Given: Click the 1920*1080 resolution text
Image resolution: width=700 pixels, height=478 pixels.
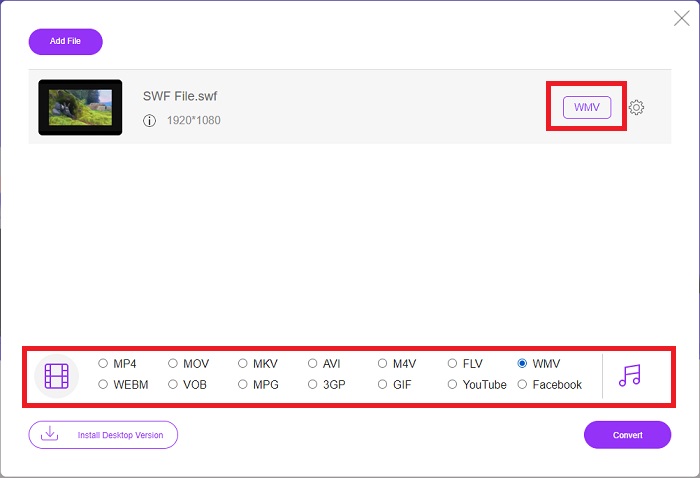Looking at the screenshot, I should pyautogui.click(x=194, y=121).
